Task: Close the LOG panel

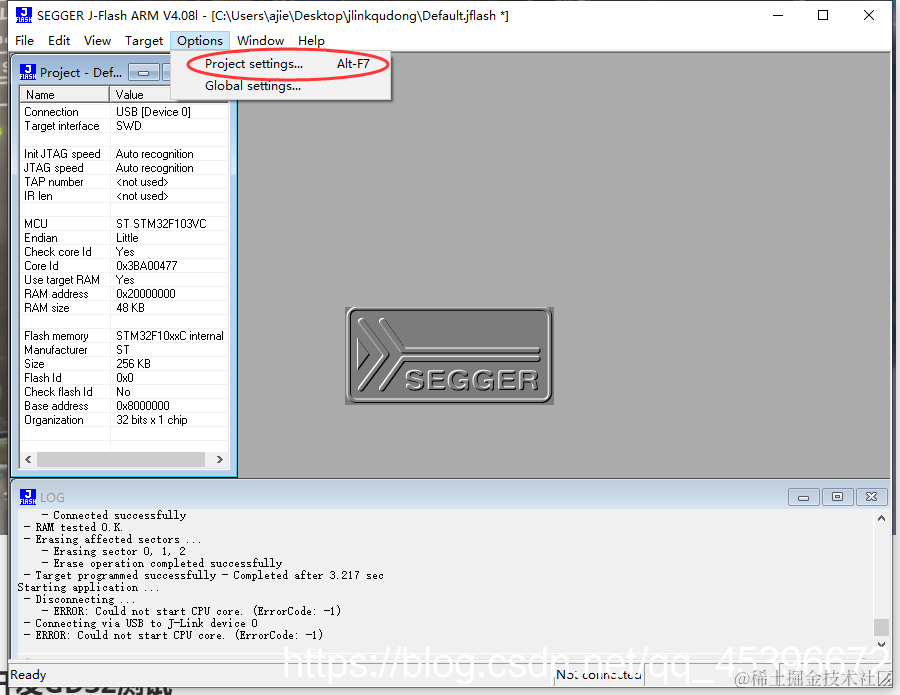Action: click(871, 497)
